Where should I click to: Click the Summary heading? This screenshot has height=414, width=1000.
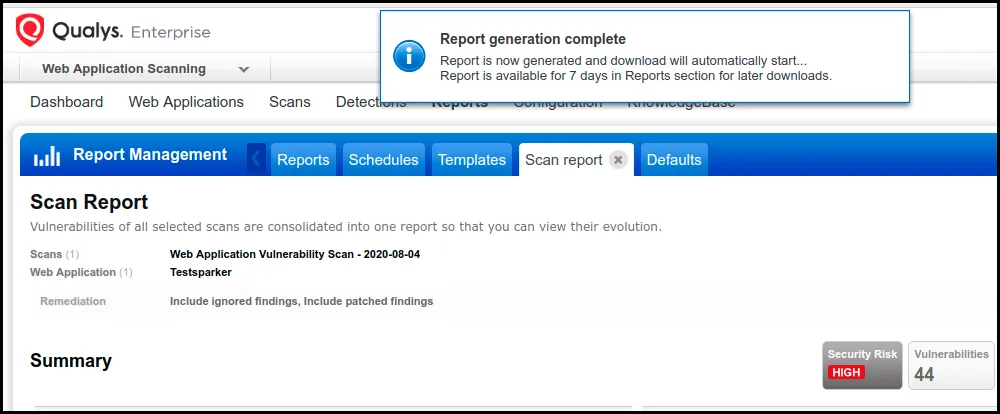(71, 360)
